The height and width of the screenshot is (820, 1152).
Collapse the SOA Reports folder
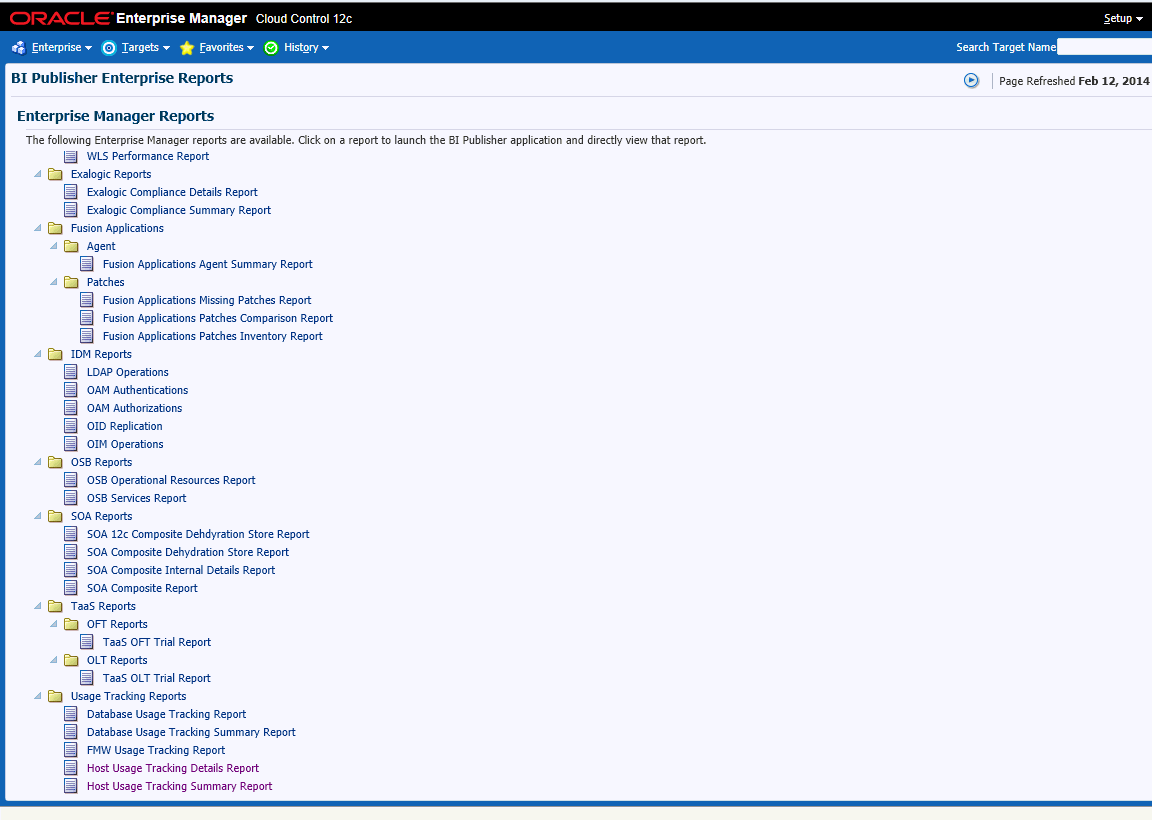click(x=37, y=516)
